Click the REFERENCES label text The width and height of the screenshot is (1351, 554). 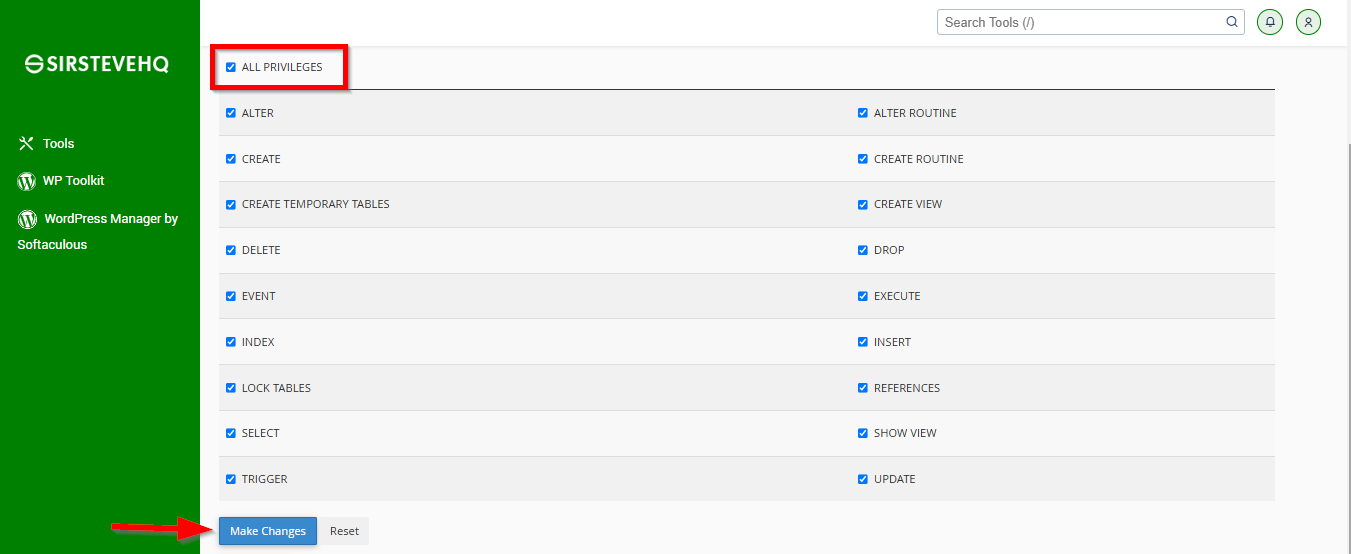coord(907,388)
